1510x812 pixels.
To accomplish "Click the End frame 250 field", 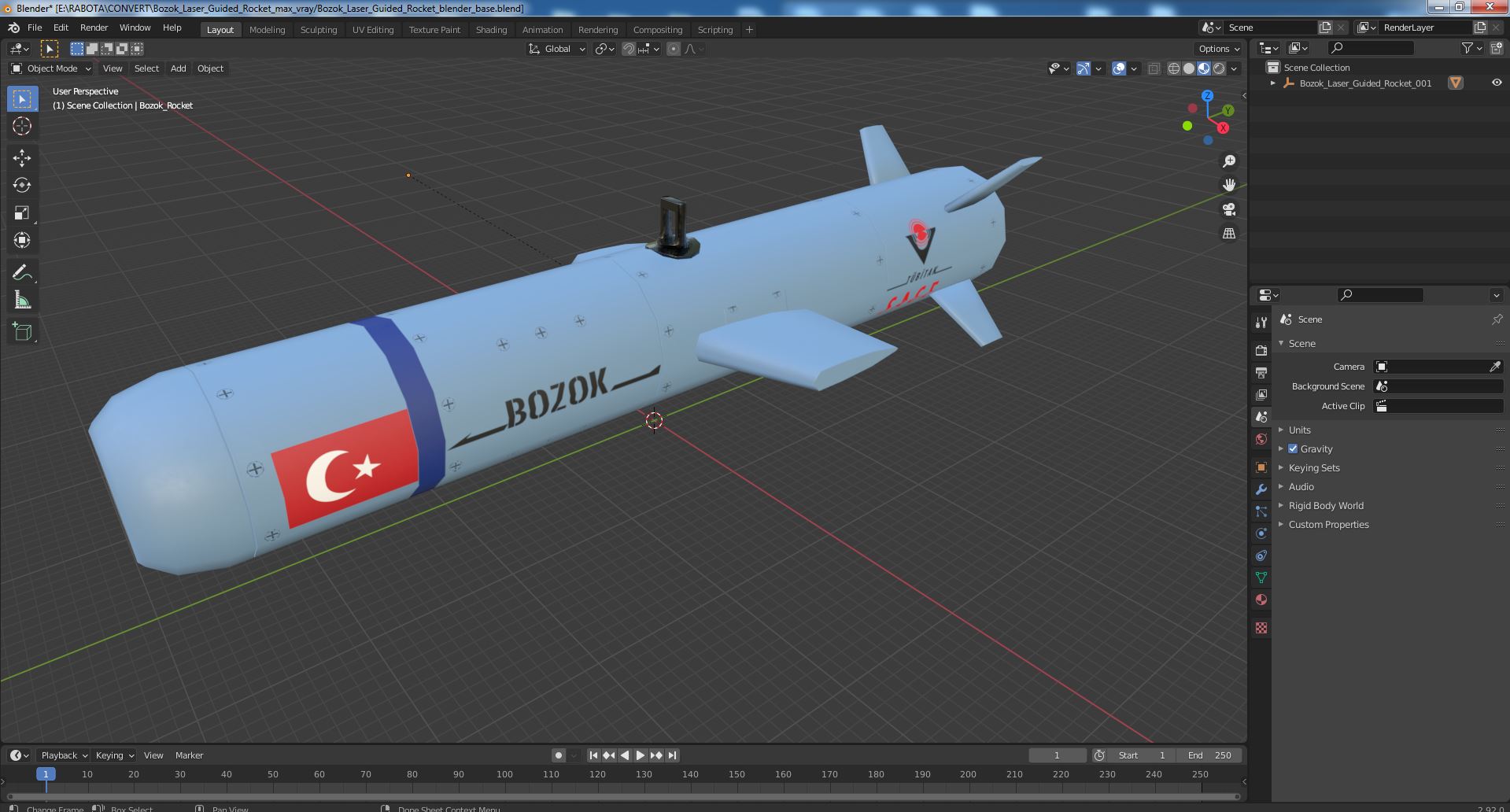I will pyautogui.click(x=1210, y=755).
